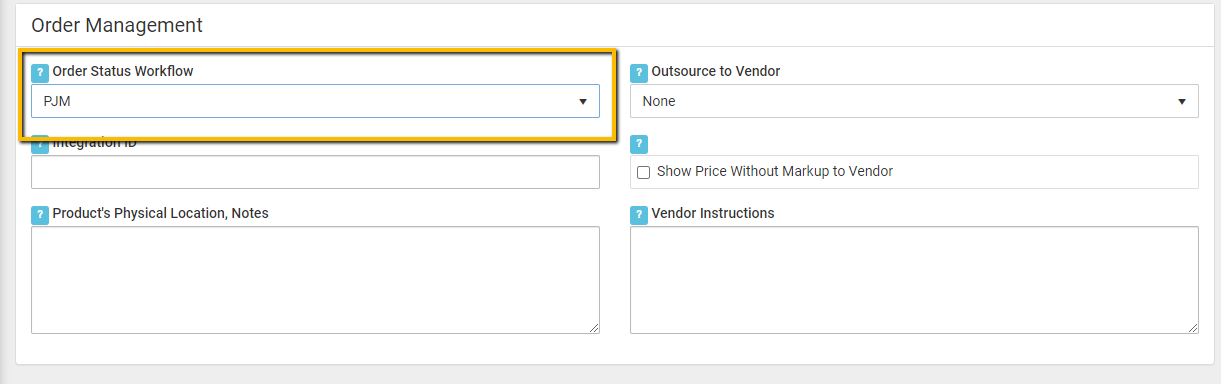Click the 'Outsource to Vendor' field label
Viewport: 1221px width, 384px height.
[x=716, y=72]
